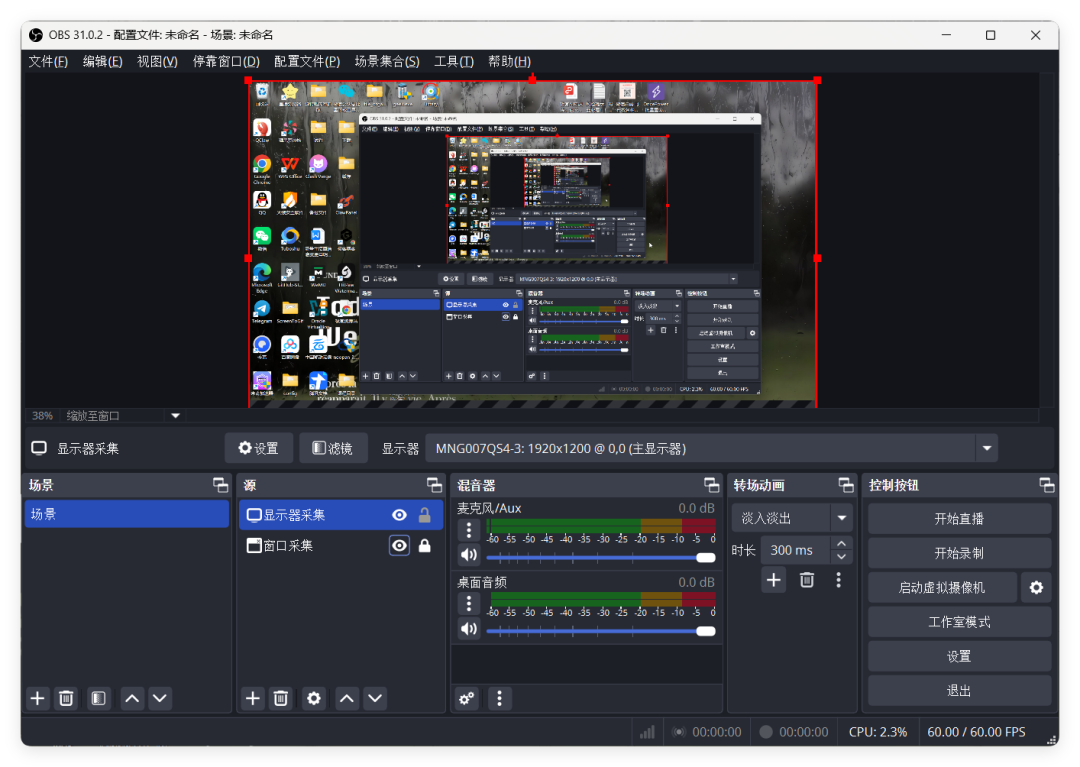Delete selected scene with trash icon
The image size is (1080, 767).
click(66, 698)
